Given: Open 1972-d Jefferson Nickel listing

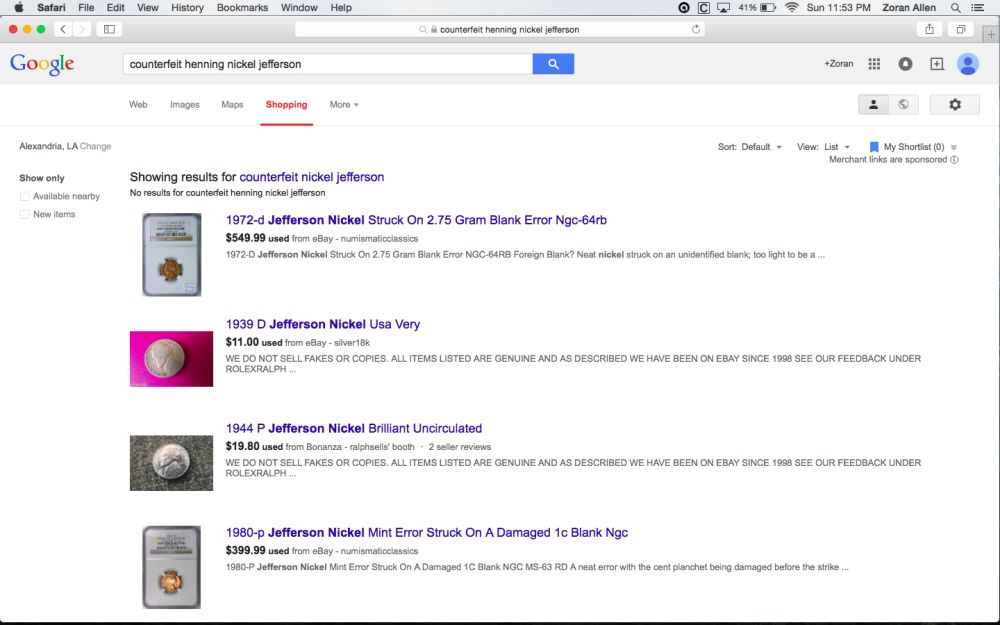Looking at the screenshot, I should (x=416, y=220).
